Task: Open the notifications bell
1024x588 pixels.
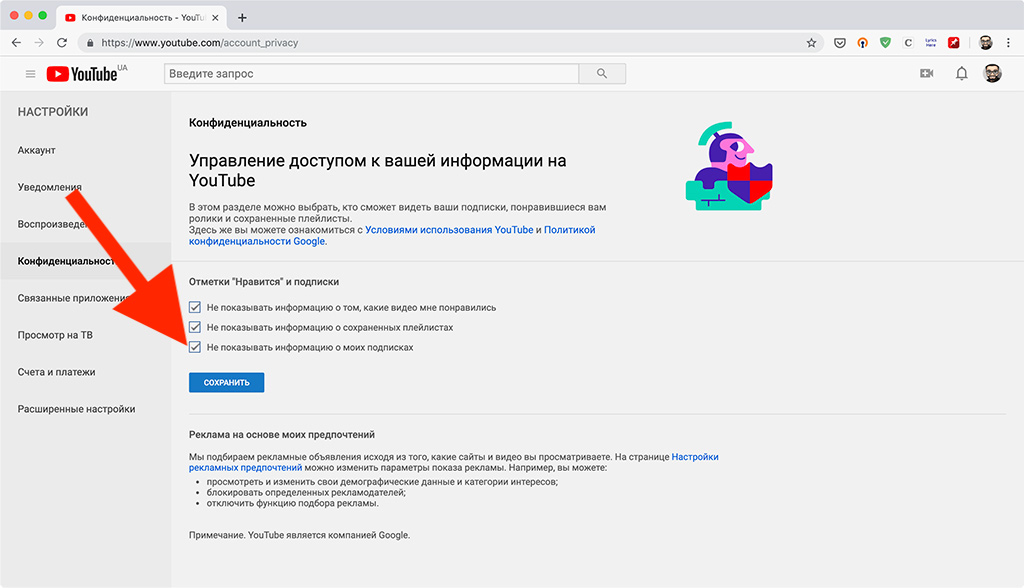Action: (961, 74)
